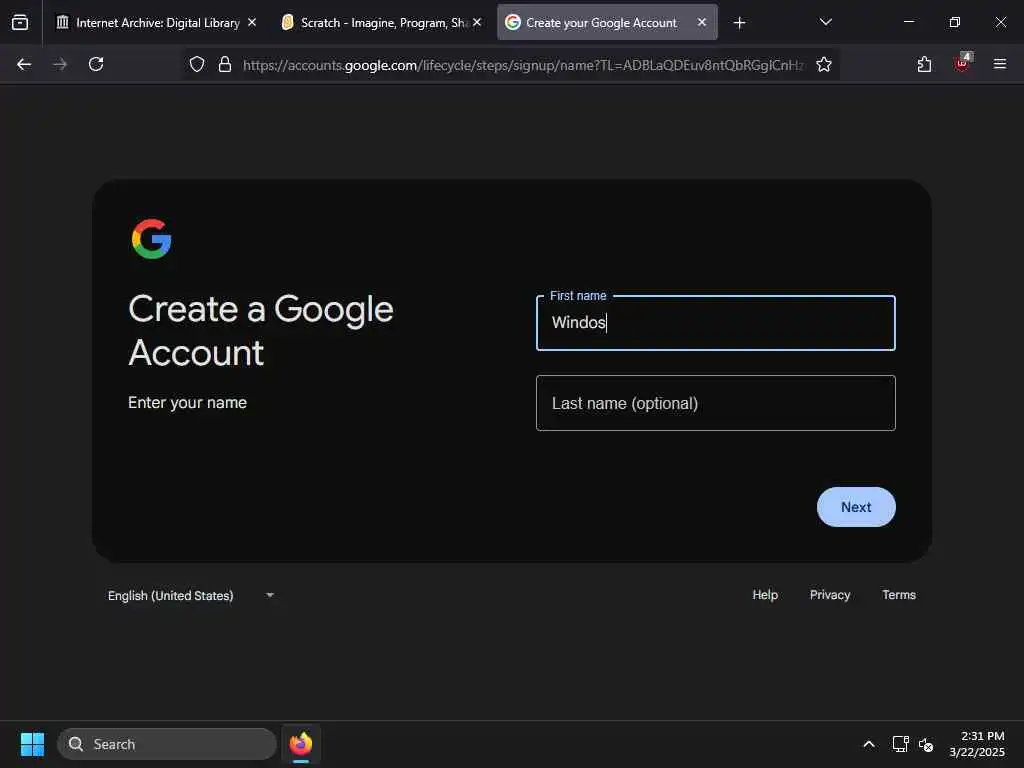Open the clock and date panel
Image resolution: width=1024 pixels, height=768 pixels.
976,744
